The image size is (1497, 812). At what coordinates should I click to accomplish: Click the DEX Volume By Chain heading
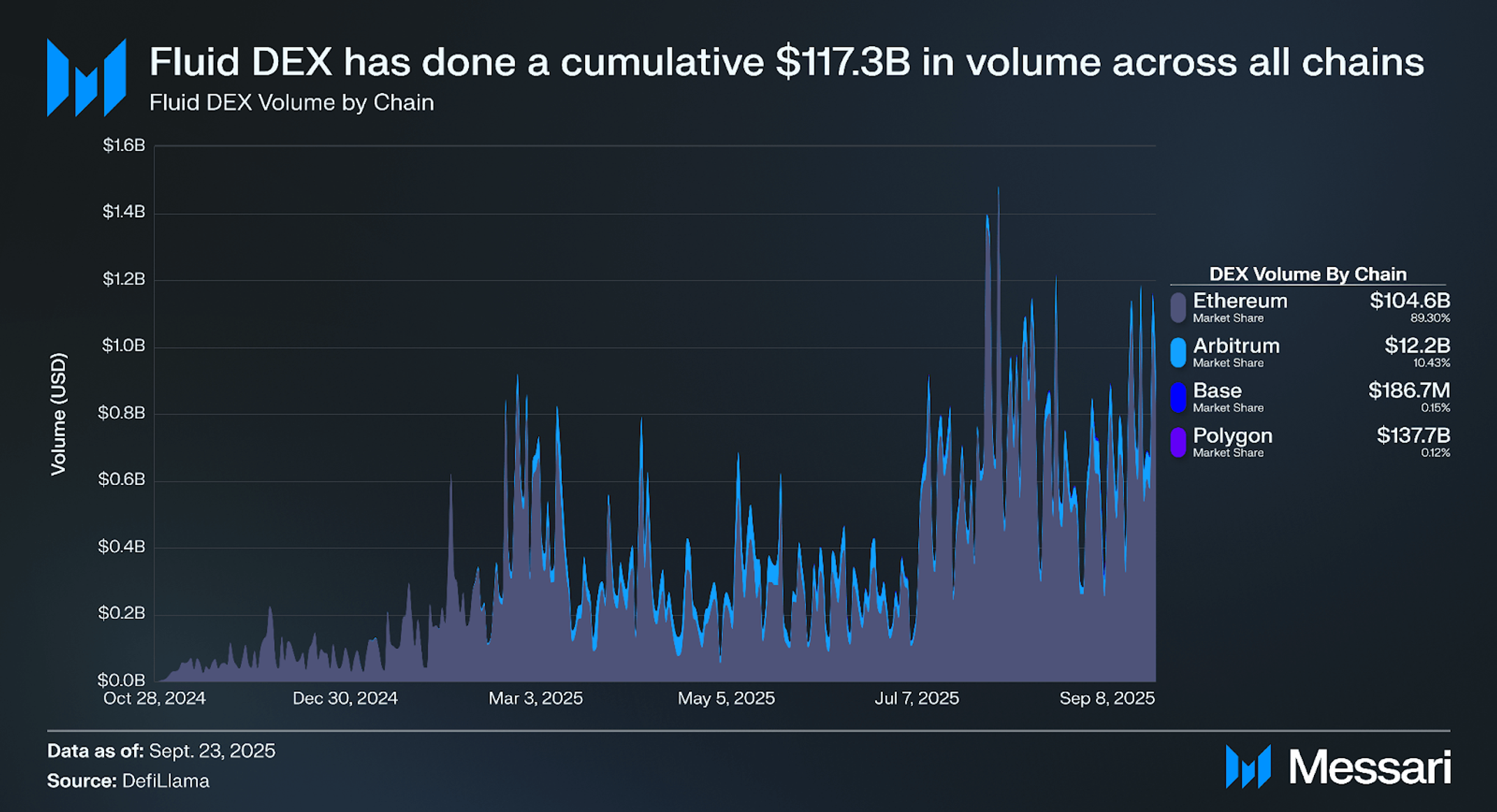point(1307,274)
